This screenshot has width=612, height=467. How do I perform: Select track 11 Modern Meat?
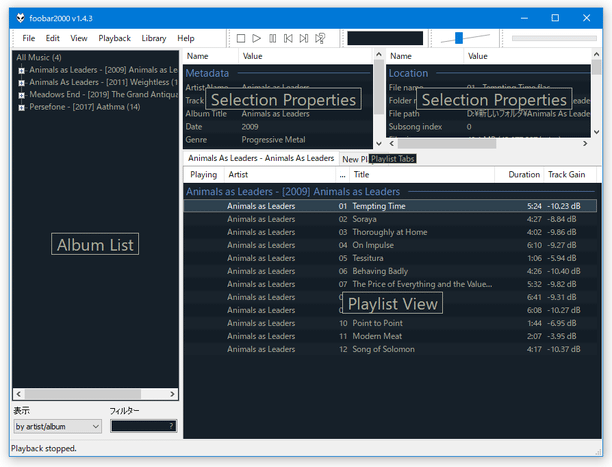tap(390, 336)
